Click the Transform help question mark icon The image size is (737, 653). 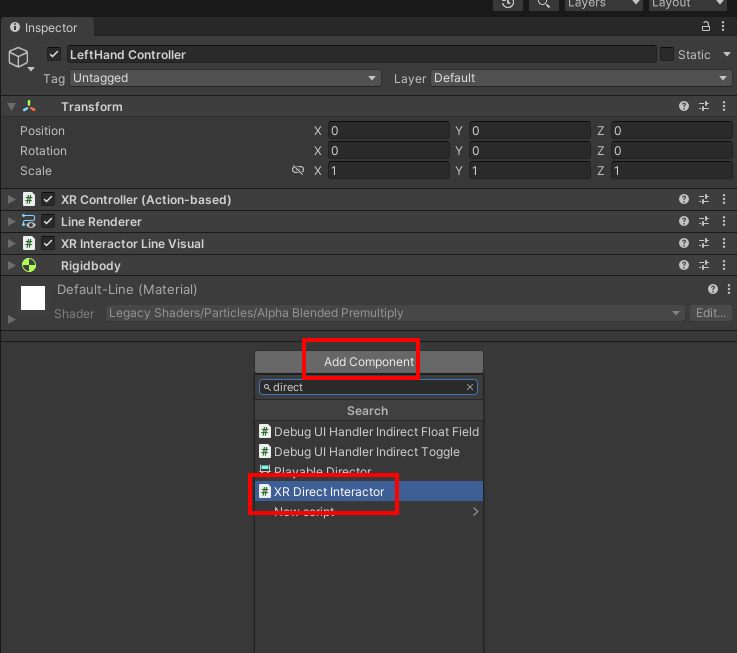684,106
